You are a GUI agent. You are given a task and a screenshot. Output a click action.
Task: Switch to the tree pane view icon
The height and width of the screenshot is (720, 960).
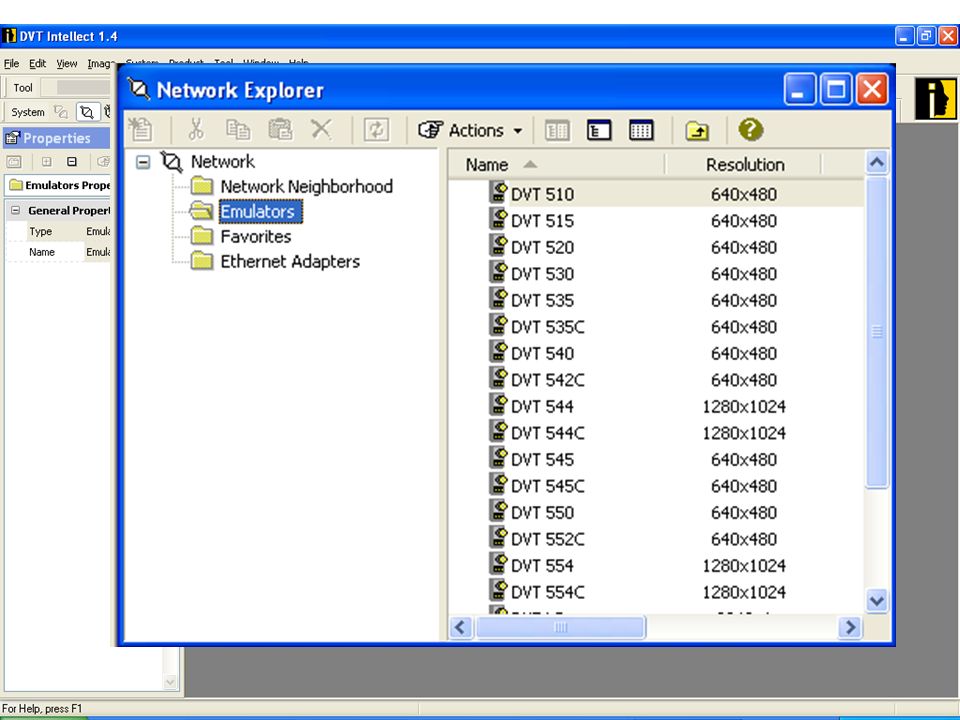tap(599, 130)
